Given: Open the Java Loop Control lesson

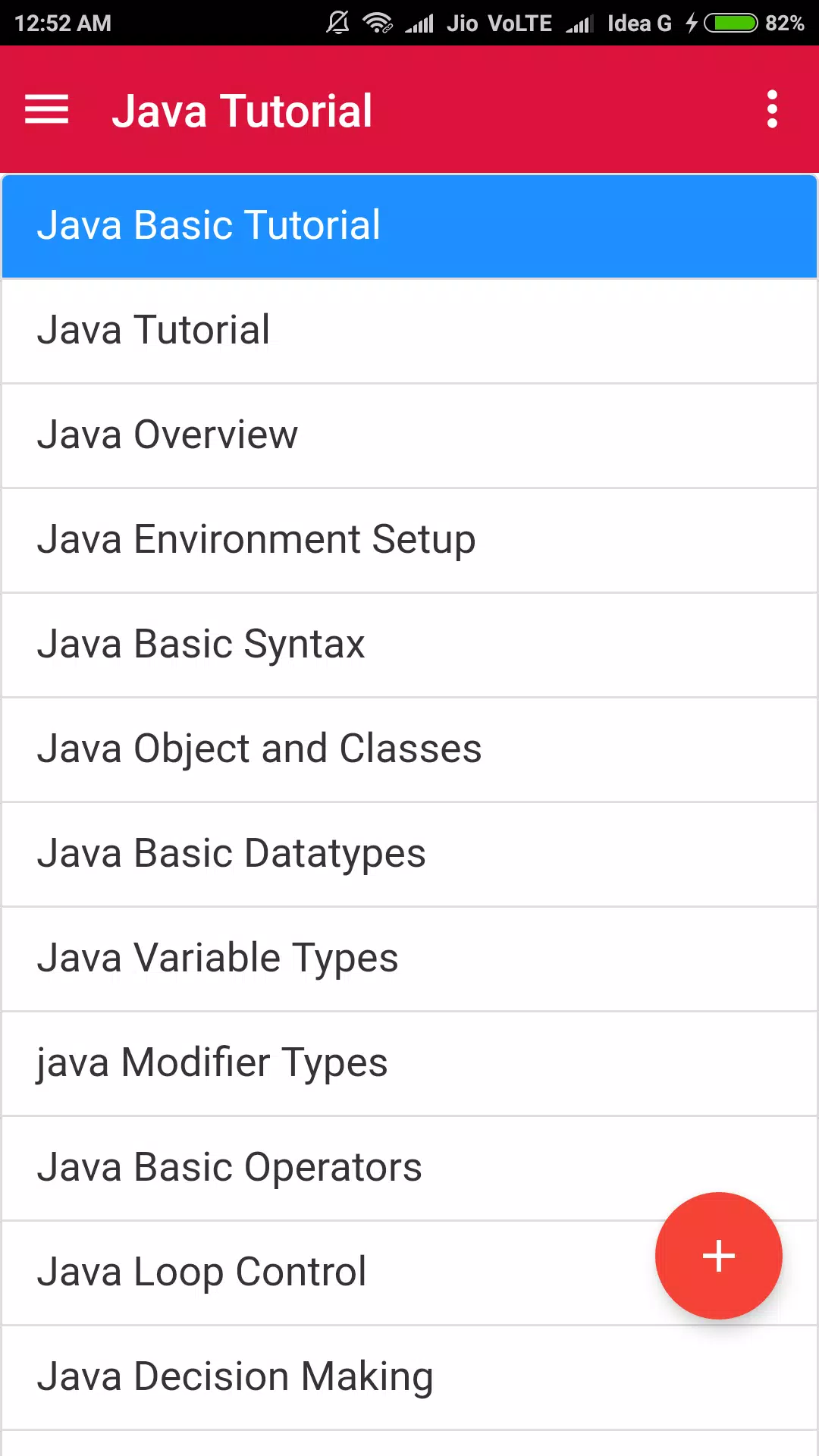Looking at the screenshot, I should pos(409,1273).
